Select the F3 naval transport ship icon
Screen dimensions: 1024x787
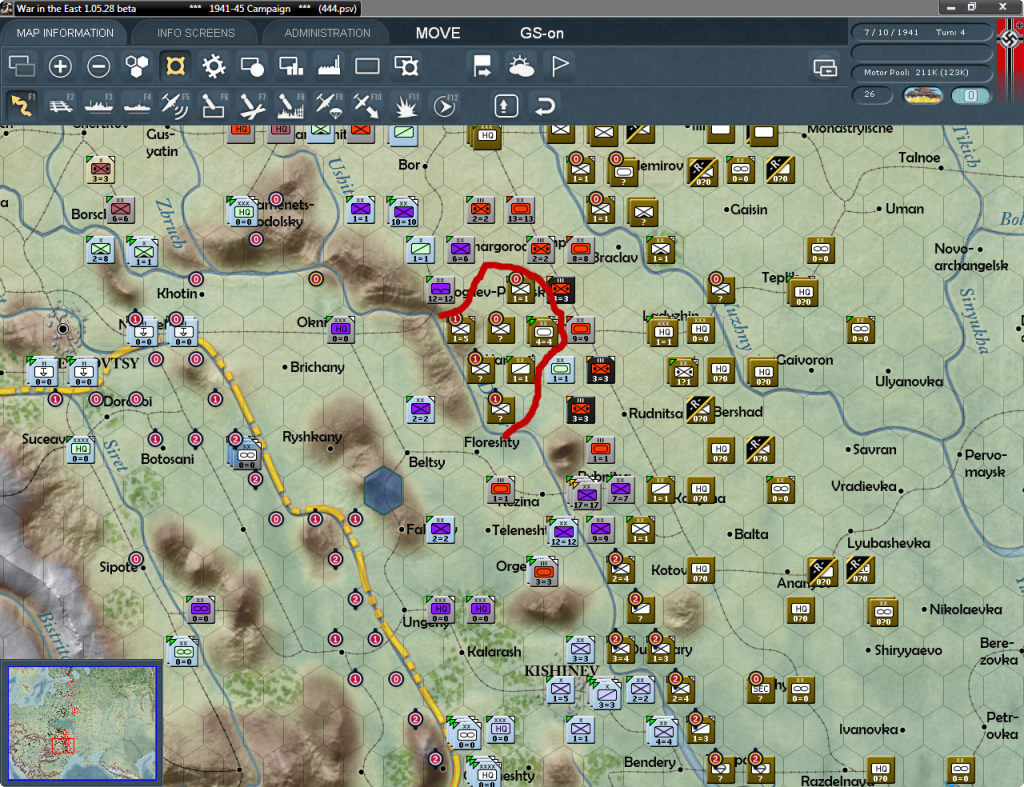click(x=99, y=105)
